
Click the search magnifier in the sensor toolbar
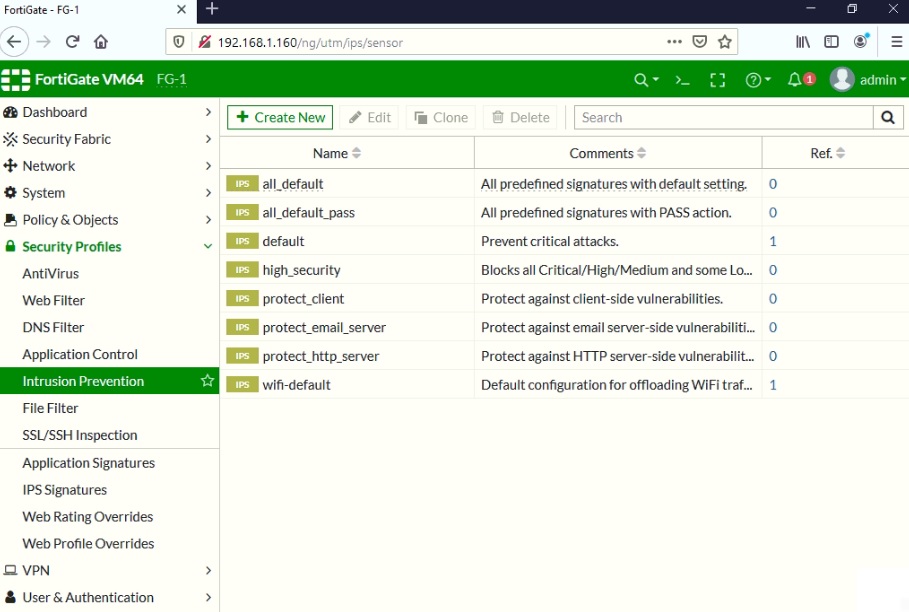pyautogui.click(x=886, y=117)
